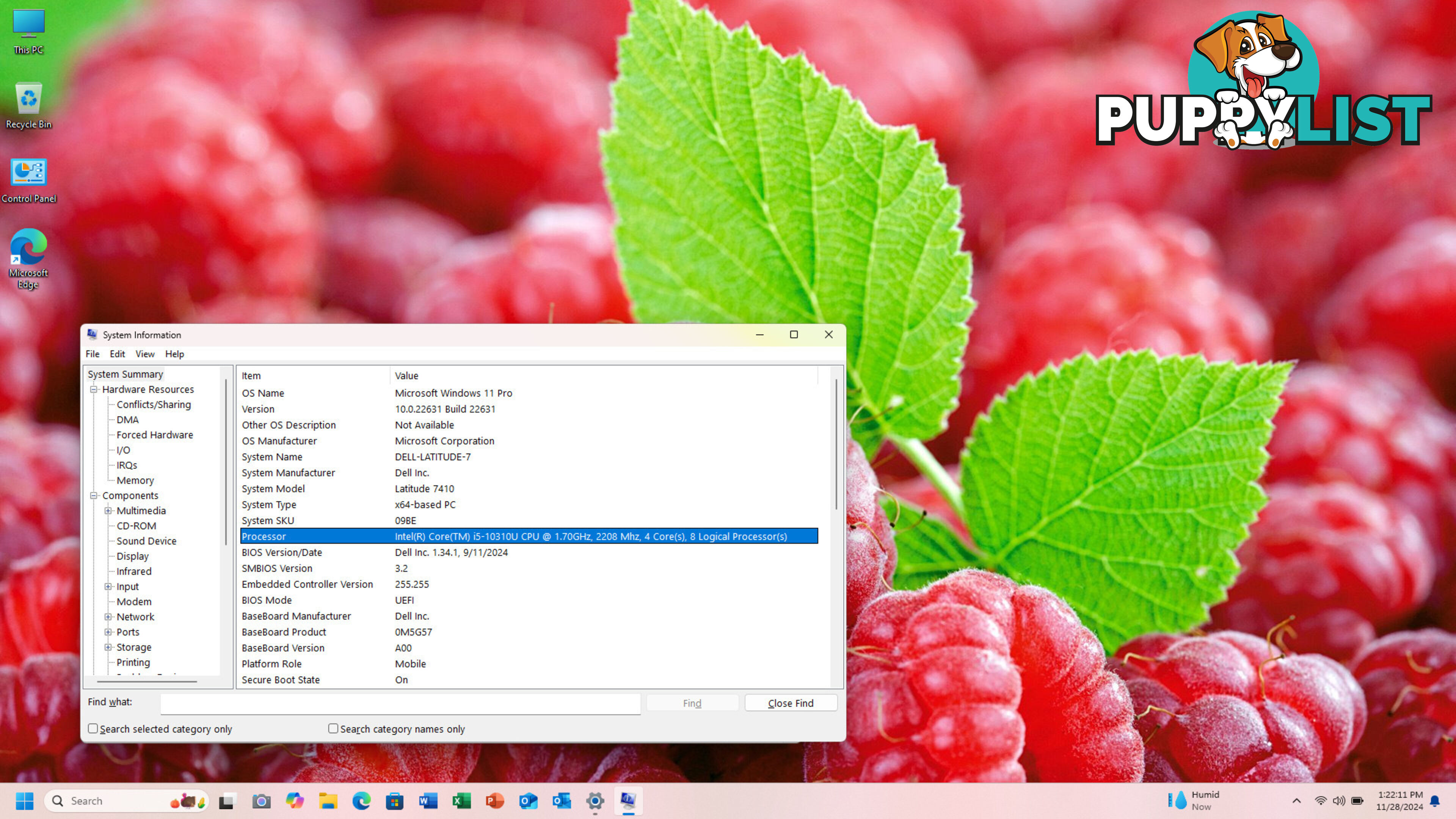Select the Control Panel desktop icon
The image size is (1456, 819).
pyautogui.click(x=28, y=180)
